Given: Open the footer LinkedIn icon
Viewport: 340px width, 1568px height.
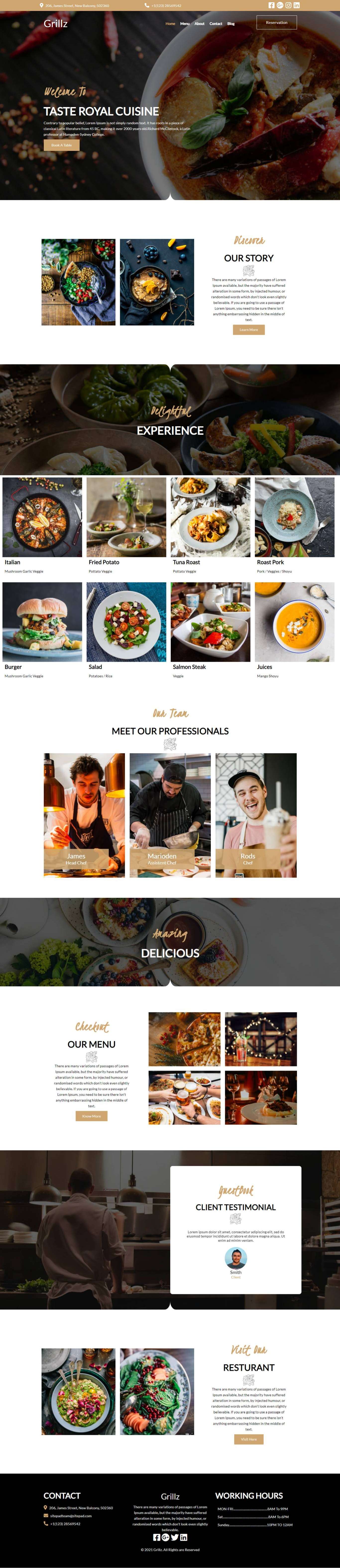Looking at the screenshot, I should (184, 1537).
